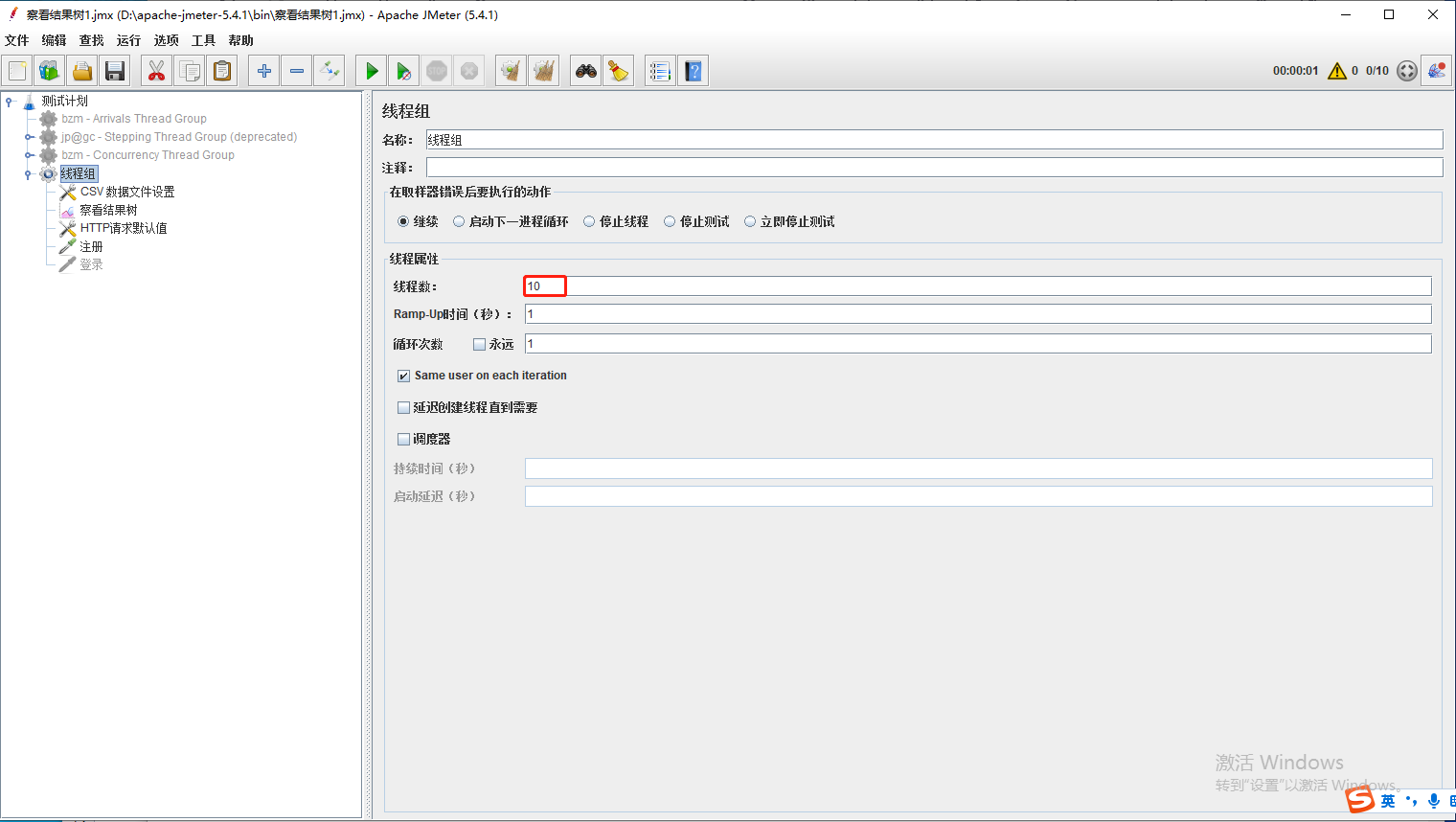Click the Paste clipboard icon
This screenshot has width=1456, height=822.
(222, 71)
